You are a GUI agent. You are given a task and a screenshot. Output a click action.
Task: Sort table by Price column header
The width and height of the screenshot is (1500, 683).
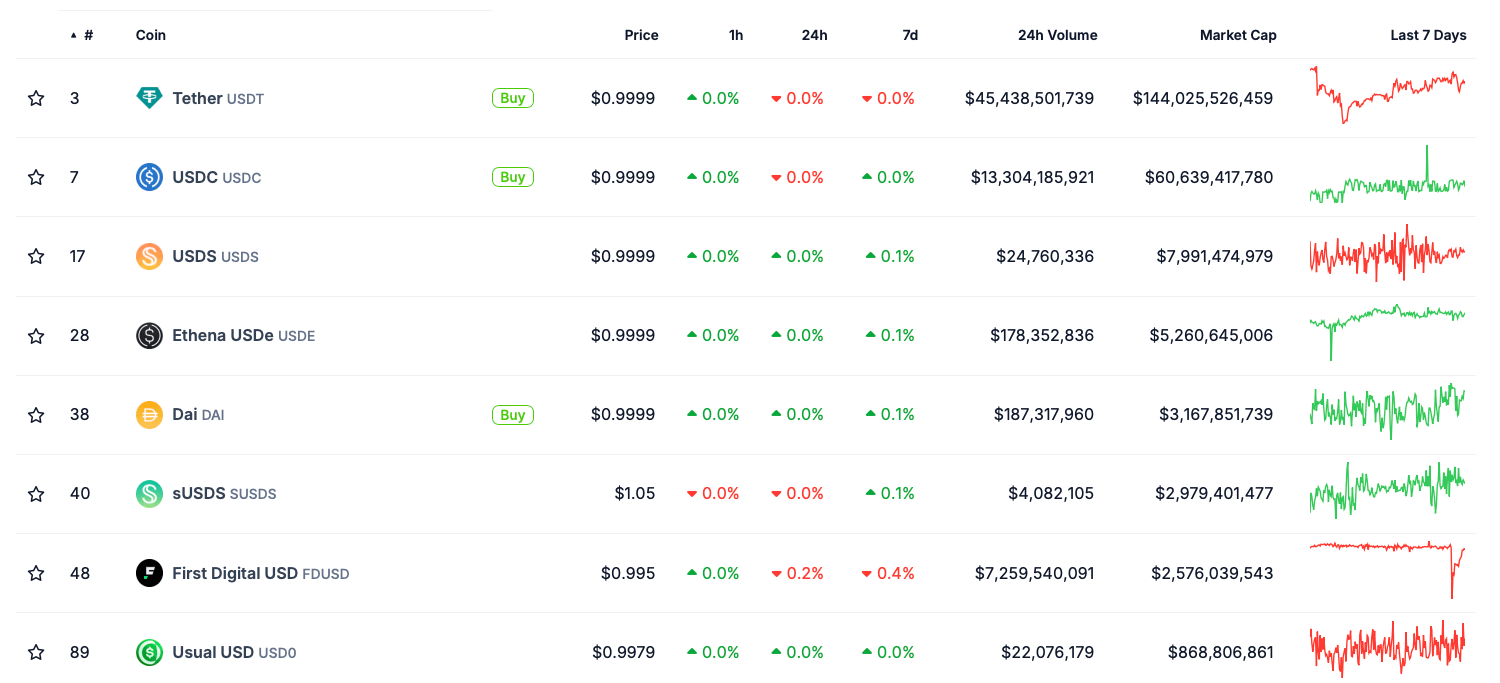point(641,35)
